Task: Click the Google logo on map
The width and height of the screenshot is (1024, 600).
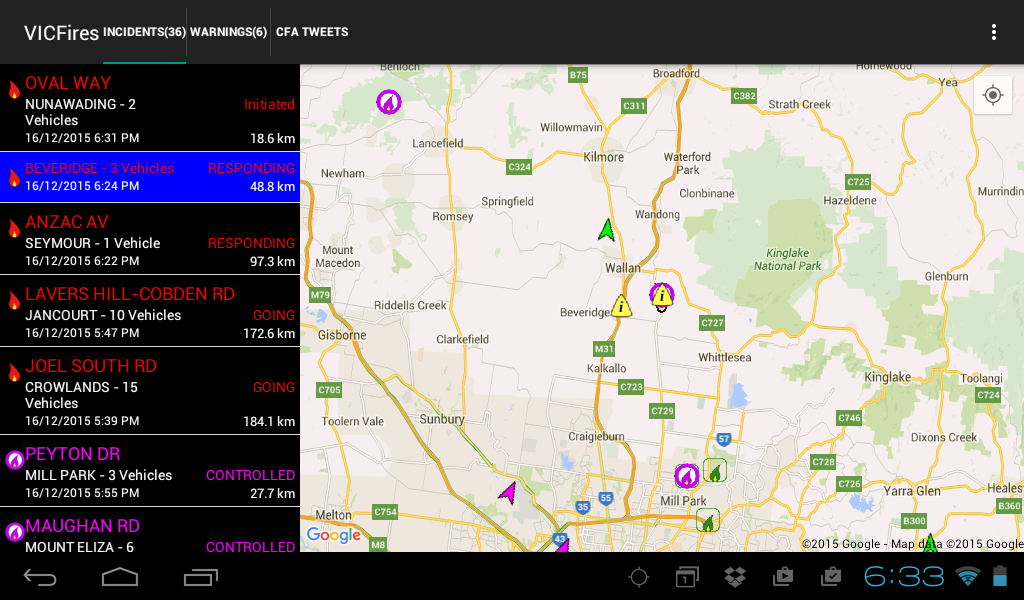Action: 334,535
